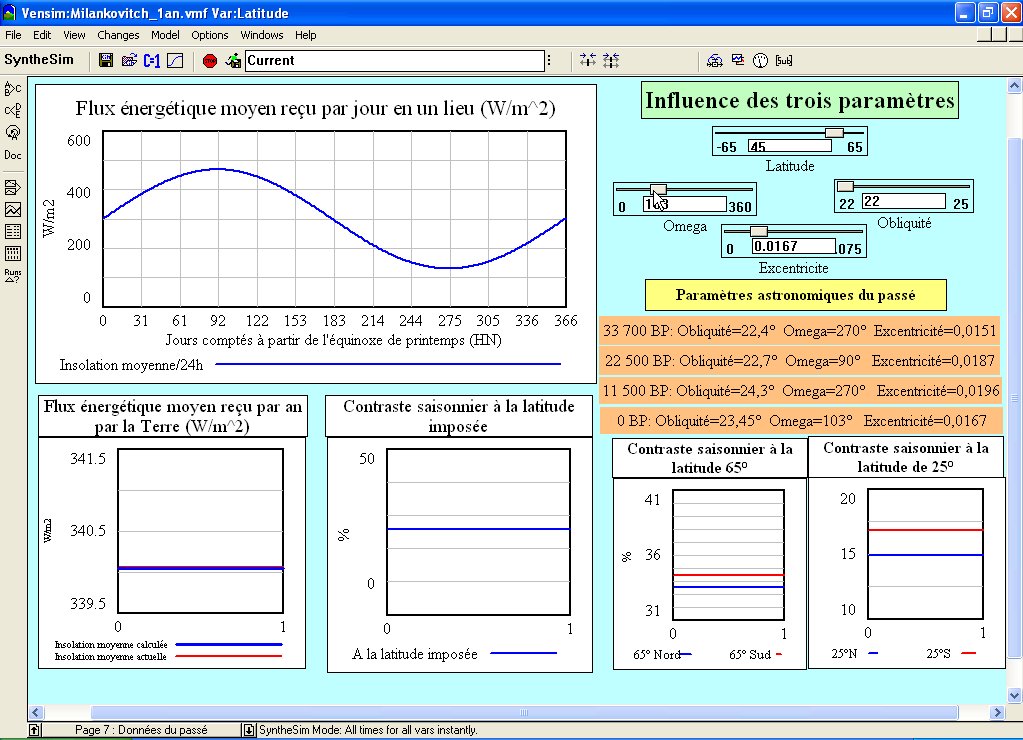The height and width of the screenshot is (740, 1023).
Task: Click the Current run name field
Action: 394,61
